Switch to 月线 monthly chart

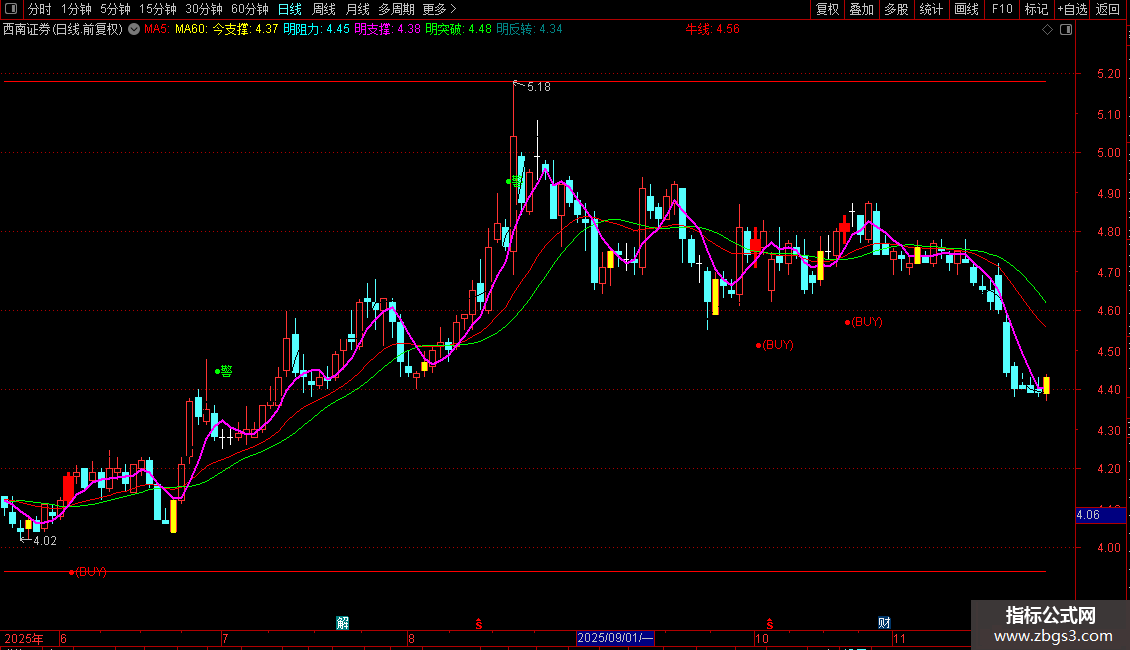click(357, 9)
